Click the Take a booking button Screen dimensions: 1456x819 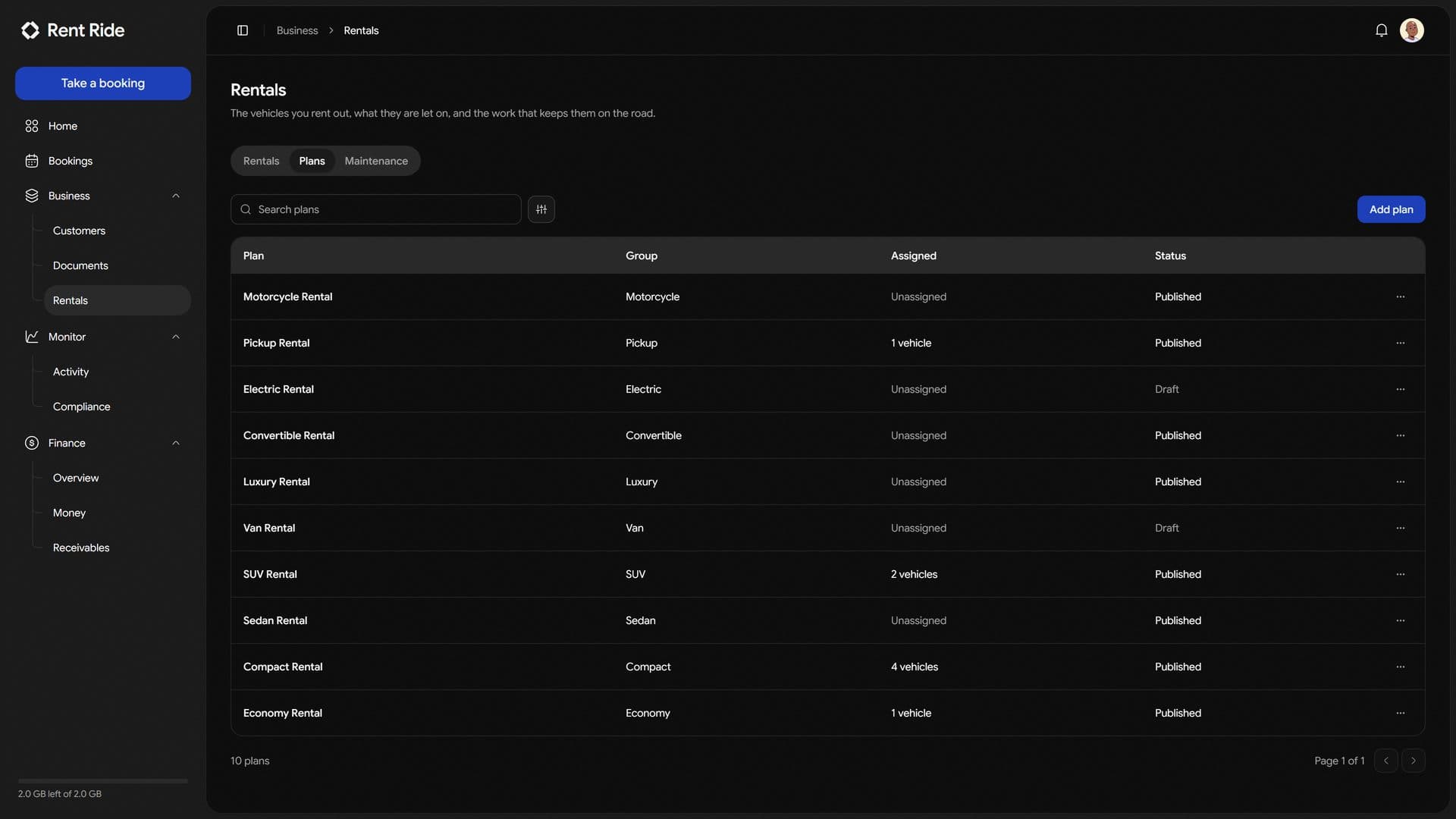(103, 83)
